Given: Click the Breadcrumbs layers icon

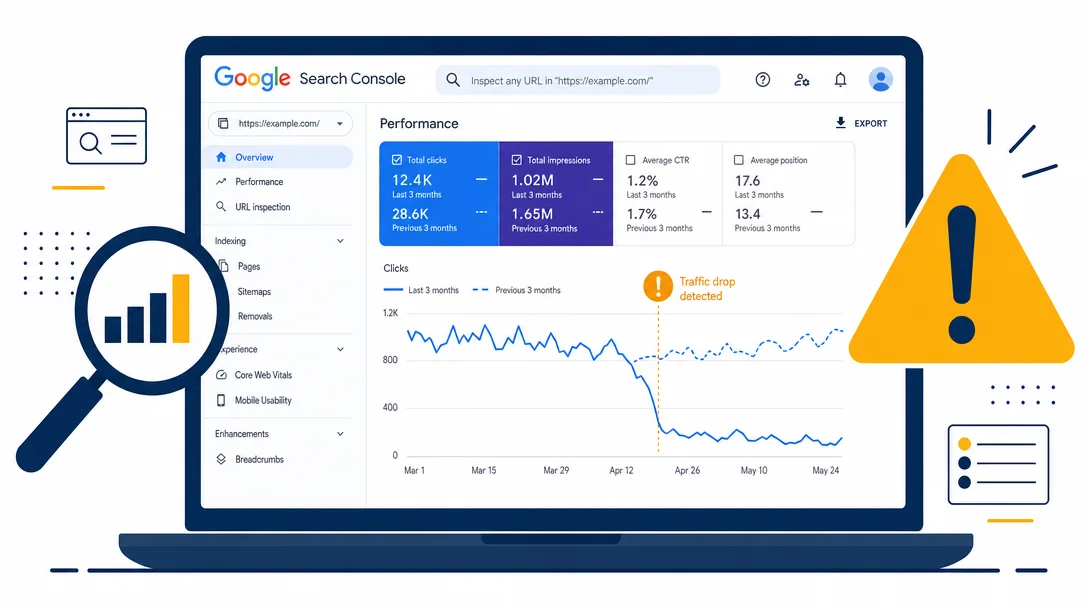Looking at the screenshot, I should click(x=221, y=459).
